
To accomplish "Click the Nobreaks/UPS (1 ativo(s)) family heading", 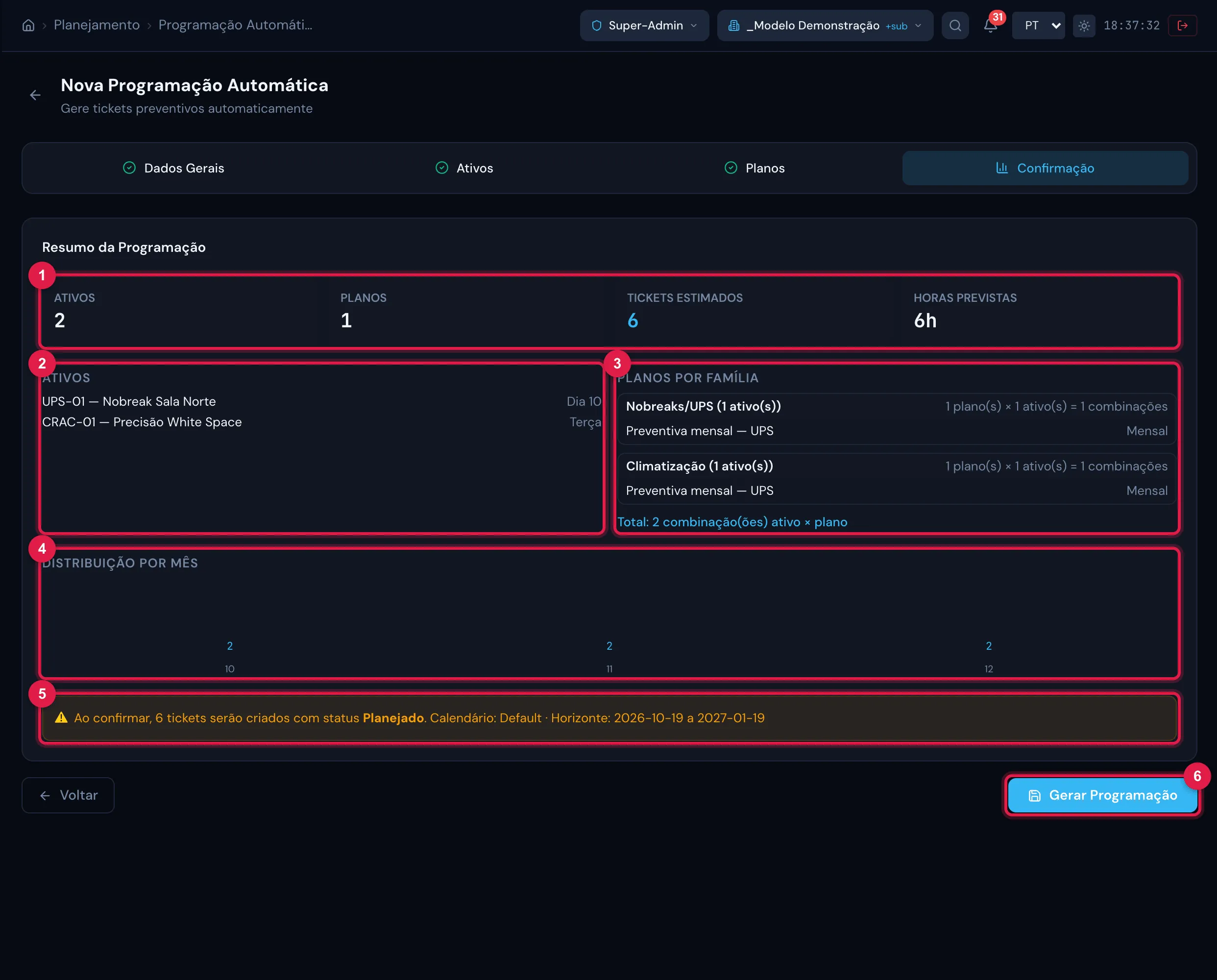I will point(704,406).
